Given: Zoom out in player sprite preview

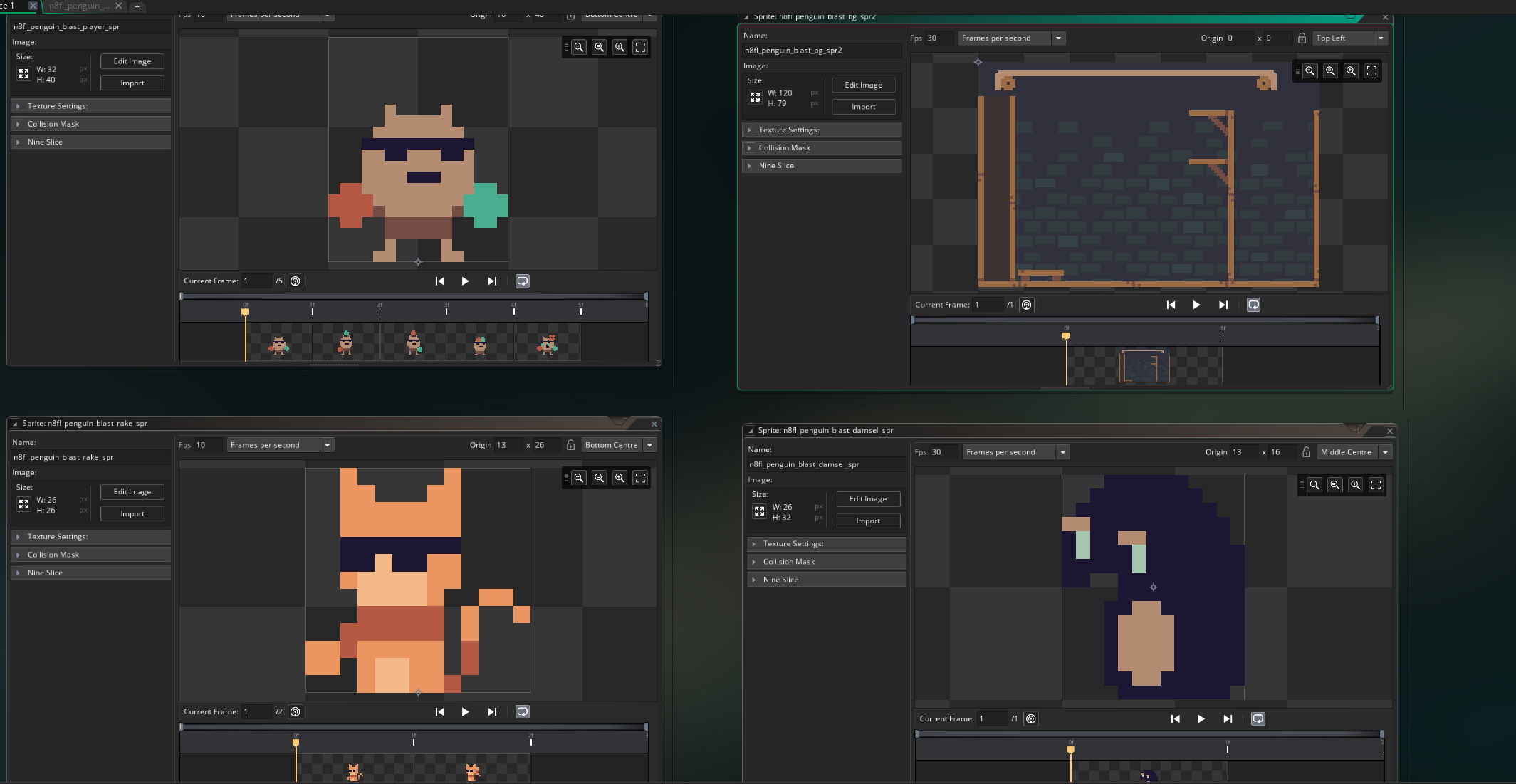Looking at the screenshot, I should tap(579, 47).
